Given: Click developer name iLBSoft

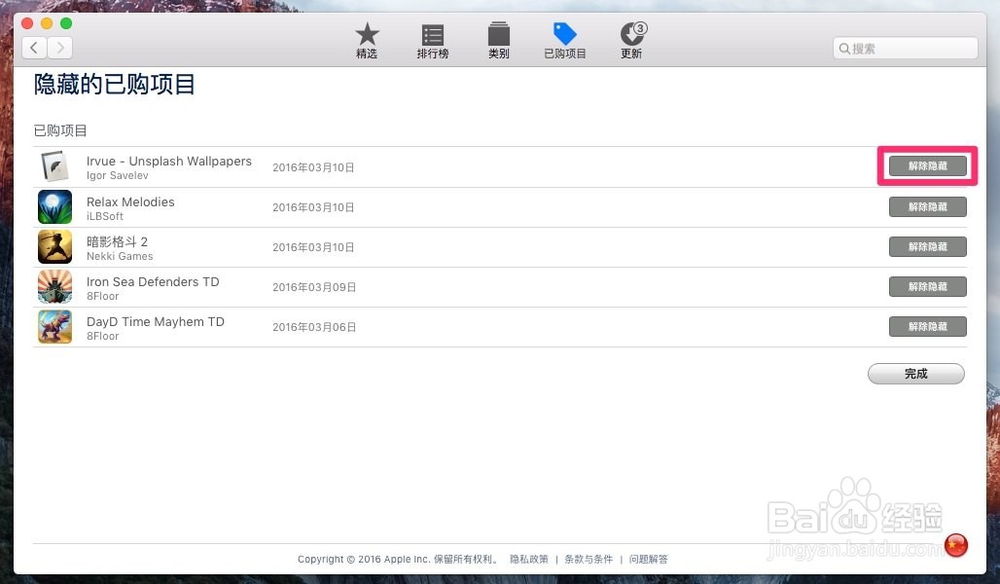Looking at the screenshot, I should coord(105,216).
